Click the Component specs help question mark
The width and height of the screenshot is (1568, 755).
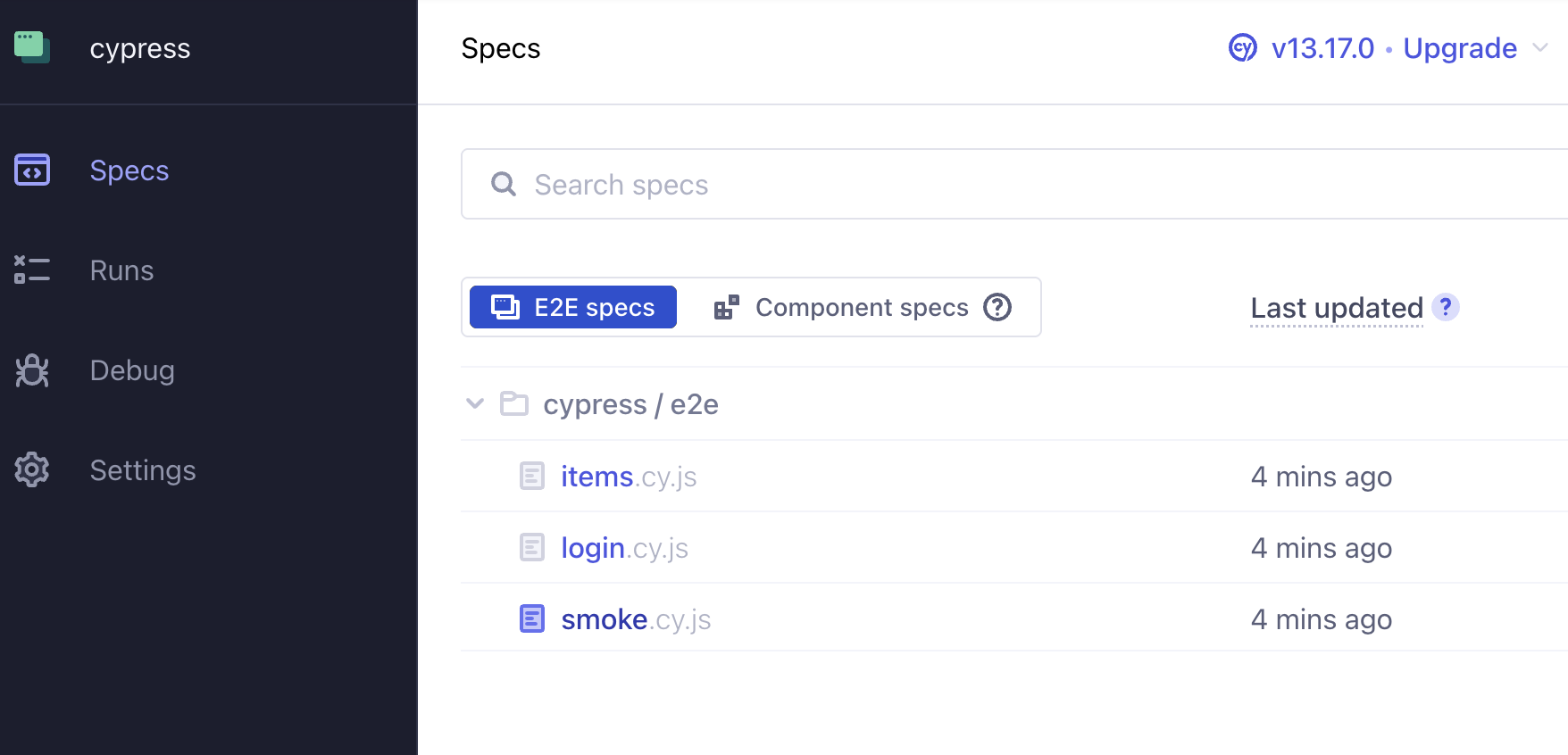[997, 307]
